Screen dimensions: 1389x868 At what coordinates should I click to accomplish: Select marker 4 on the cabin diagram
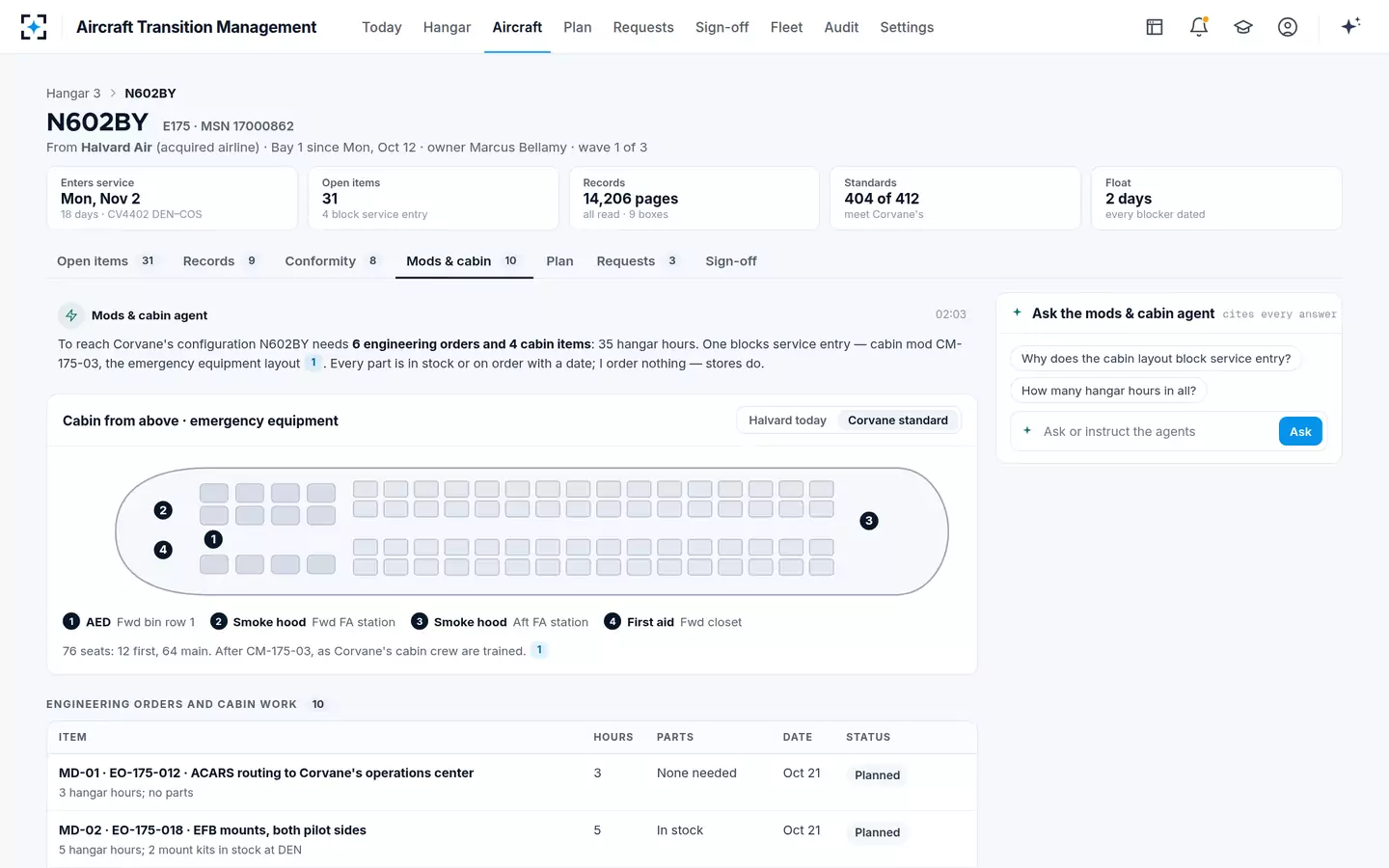click(163, 550)
